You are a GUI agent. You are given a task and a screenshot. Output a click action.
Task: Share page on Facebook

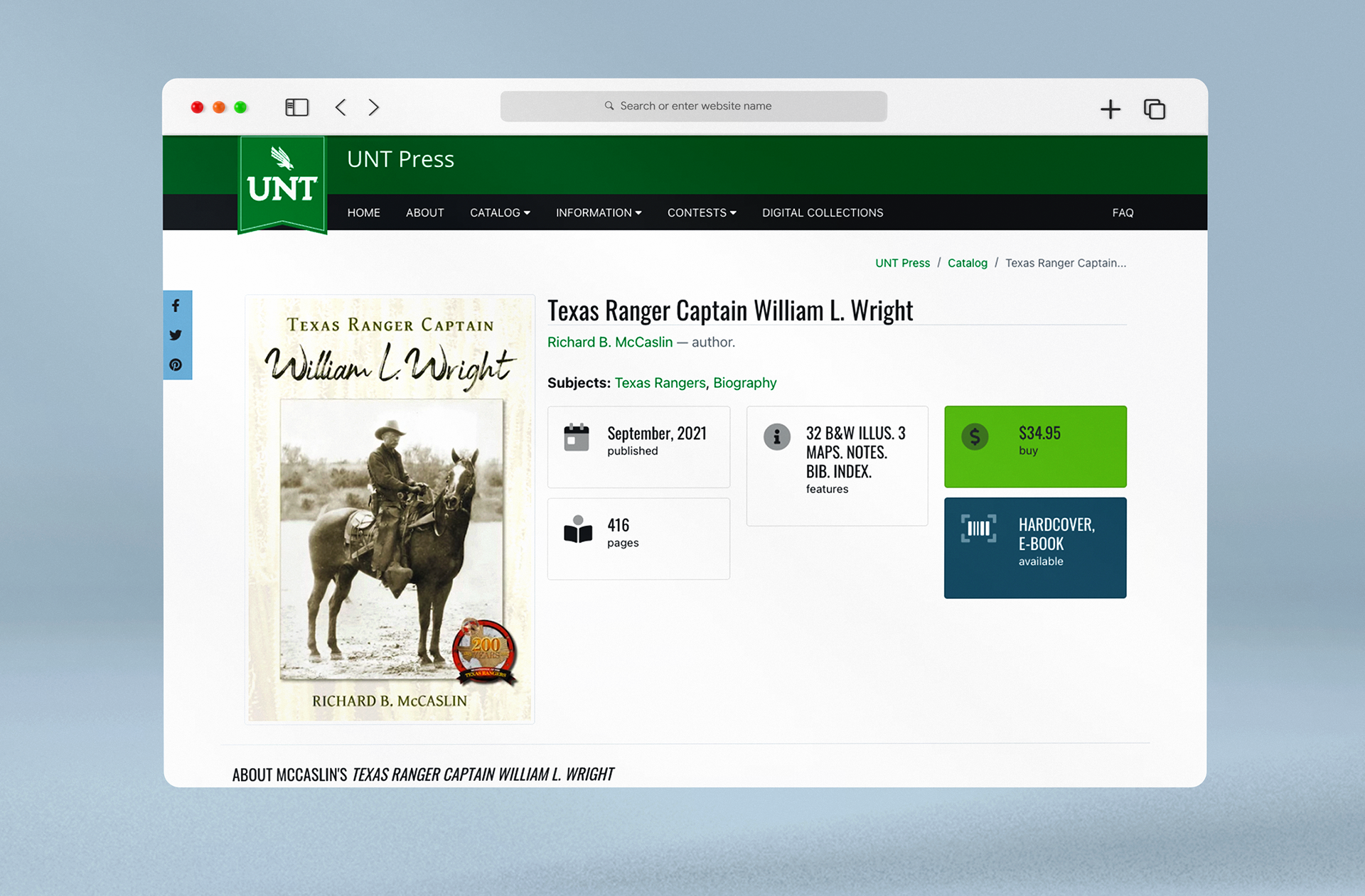coord(176,306)
